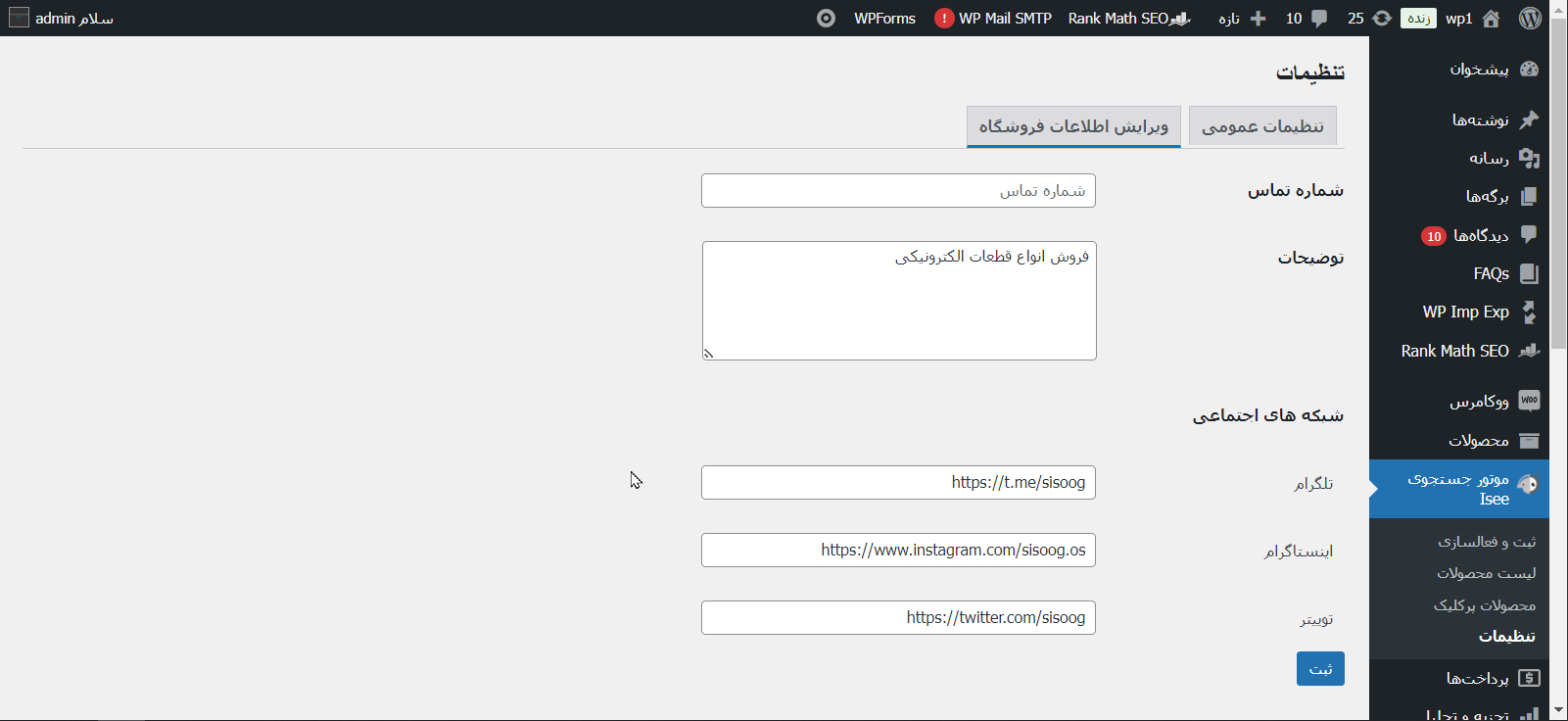
Task: Click the plus icon for new content
Action: [1259, 18]
